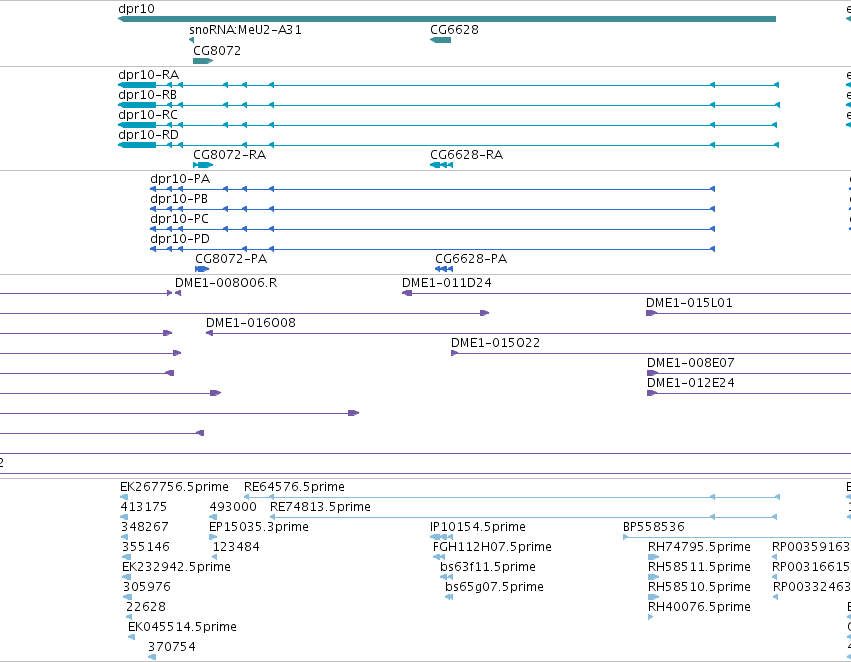Click the bs63f11.5prime EST label
The width and height of the screenshot is (851, 662).
[x=488, y=567]
